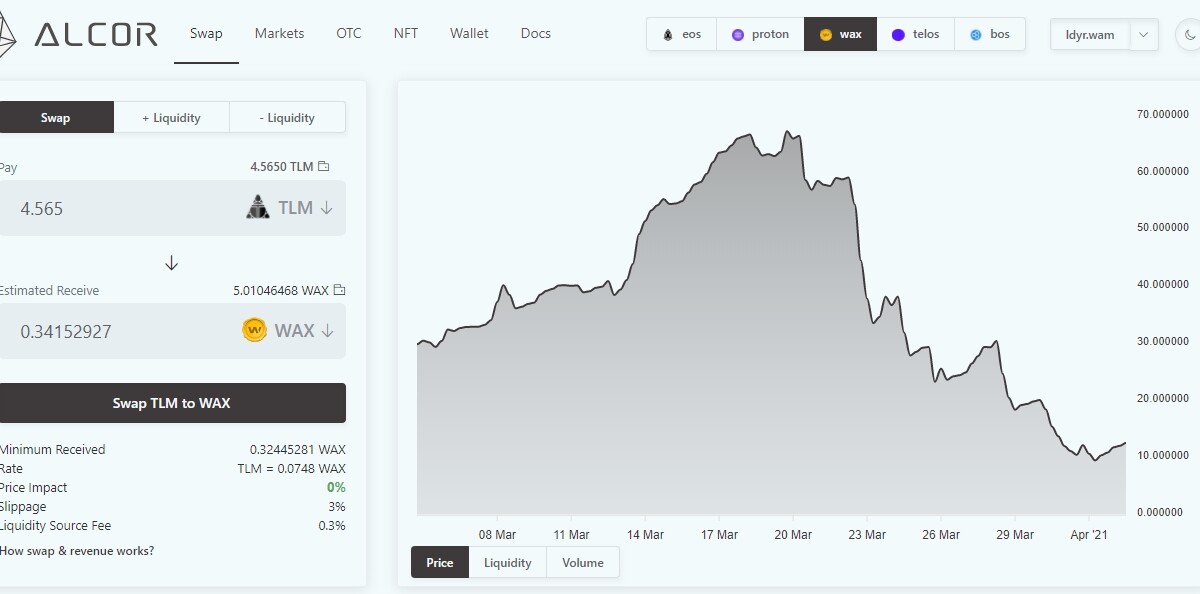The width and height of the screenshot is (1200, 594).
Task: Click the TLM token logo
Action: pyautogui.click(x=258, y=208)
